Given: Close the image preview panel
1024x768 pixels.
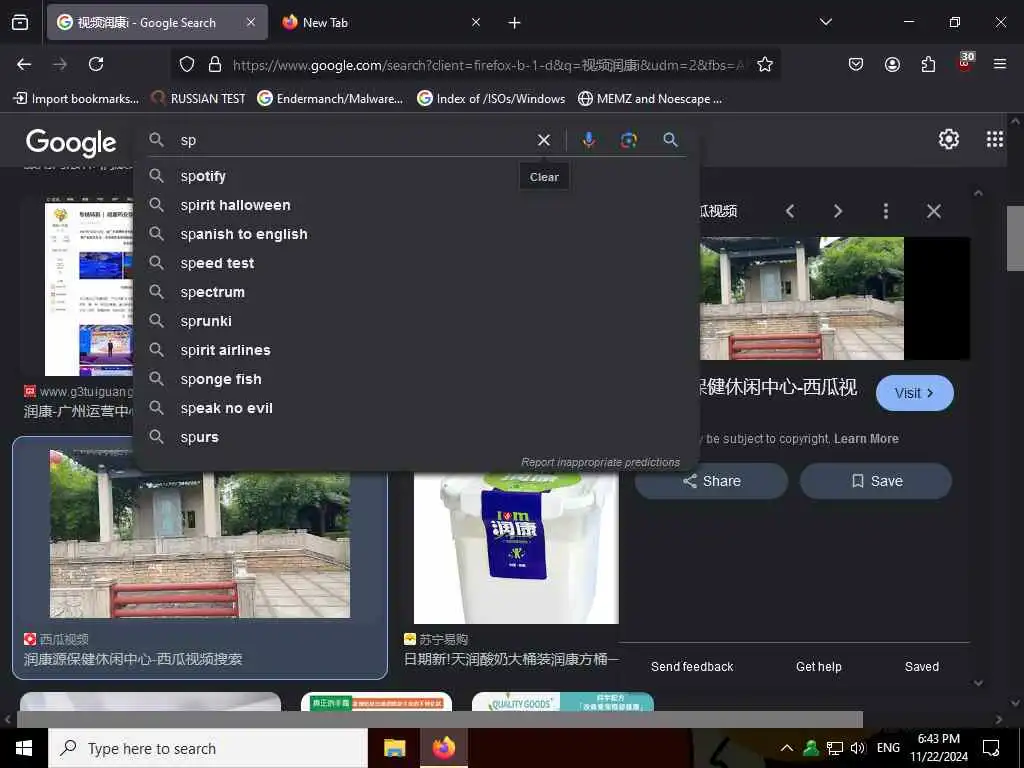Looking at the screenshot, I should [934, 211].
